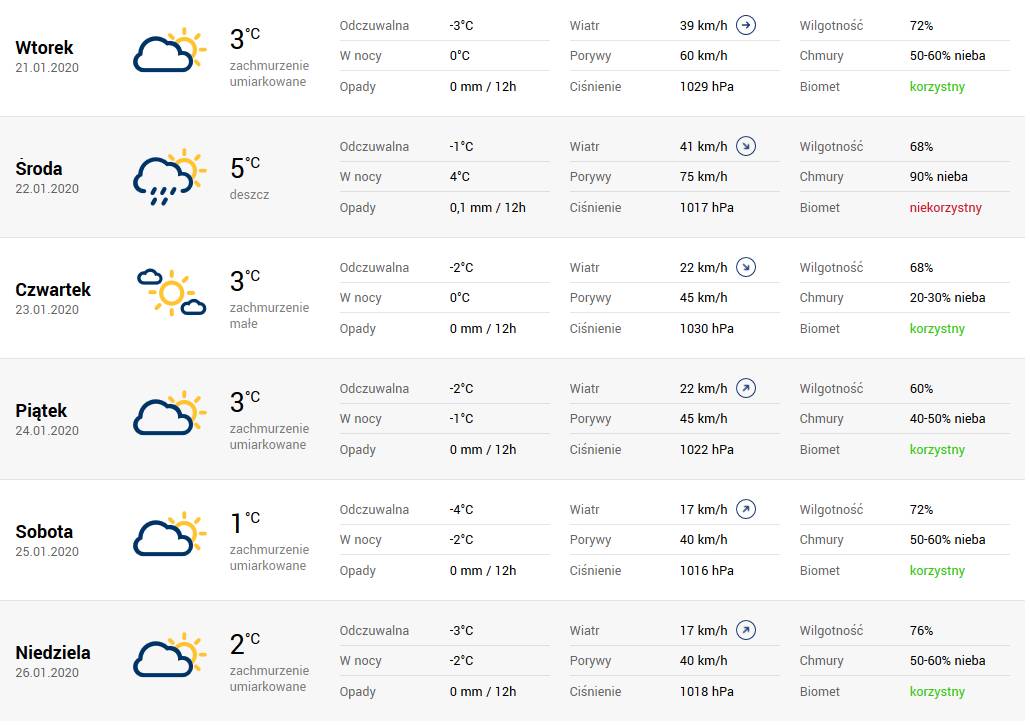
Task: Click the Niedziela partly cloudy icon
Action: tap(169, 655)
